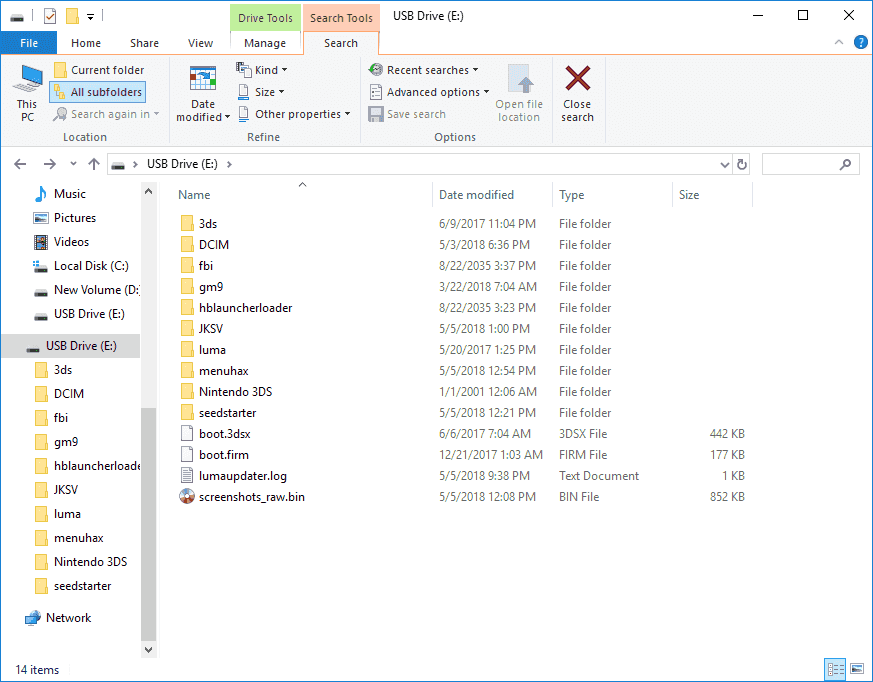Click the USB Drive (E:) breadcrumb in address bar
Screen dimensions: 873x682
coord(182,164)
